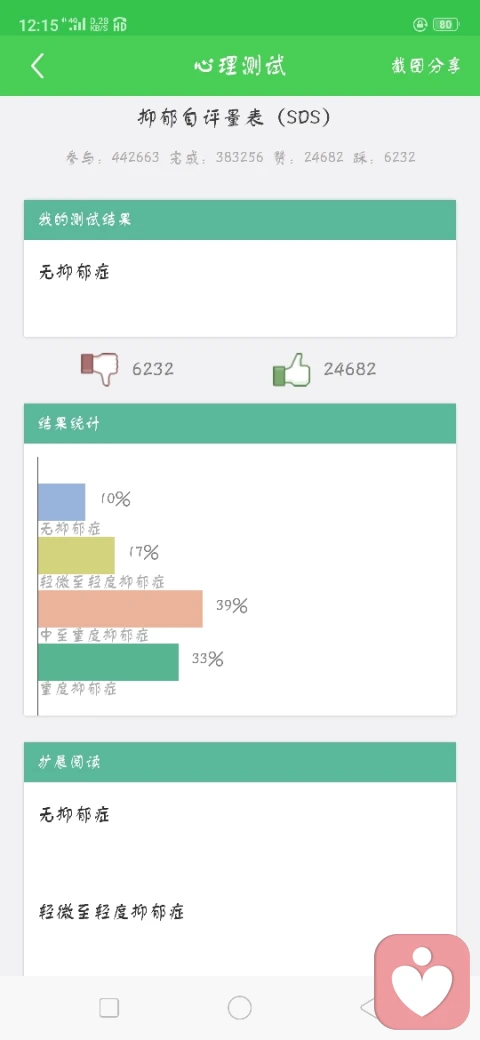Open the pink heart floating app icon
This screenshot has width=480, height=1040.
click(x=422, y=981)
